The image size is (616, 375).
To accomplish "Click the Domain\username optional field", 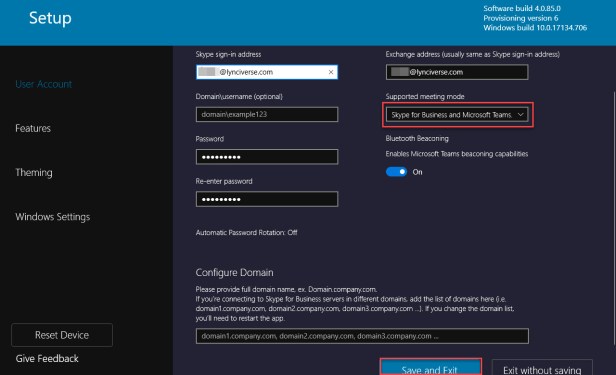I will pyautogui.click(x=267, y=114).
